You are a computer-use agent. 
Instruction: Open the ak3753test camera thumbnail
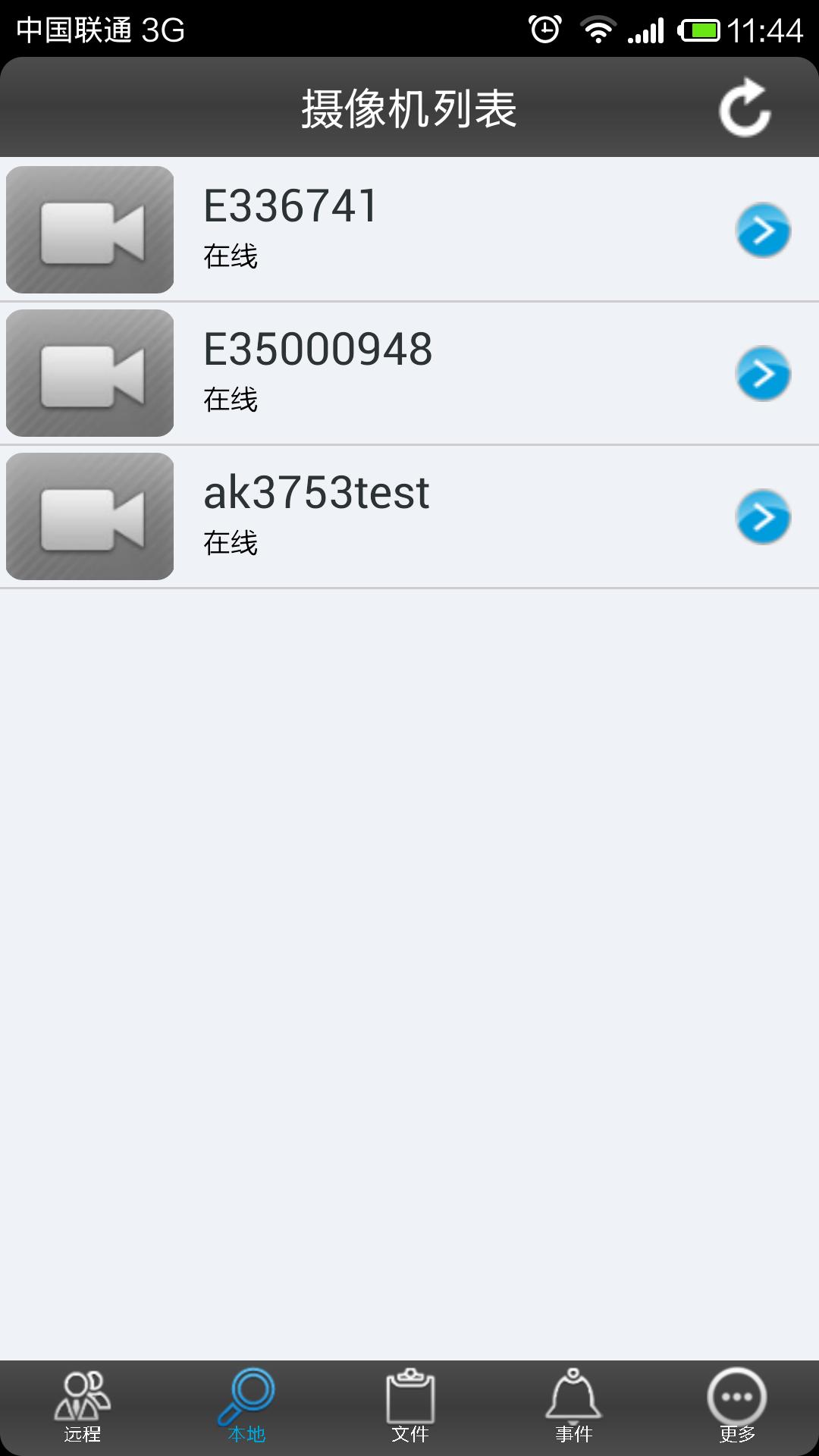coord(90,516)
